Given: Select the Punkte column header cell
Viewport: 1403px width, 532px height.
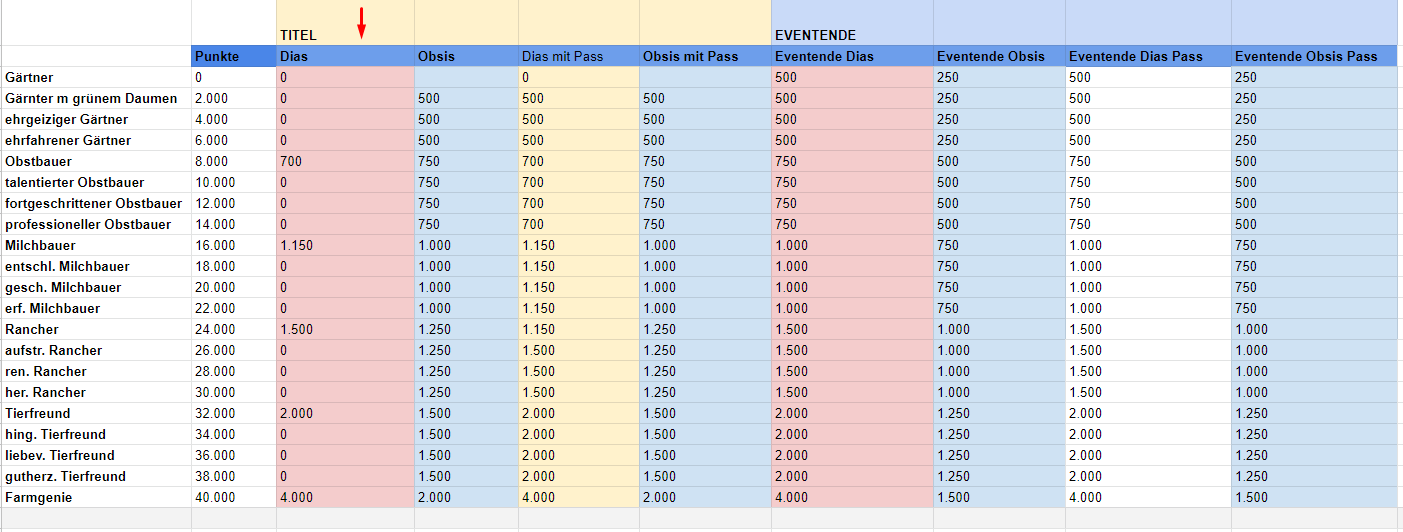Looking at the screenshot, I should click(x=234, y=56).
